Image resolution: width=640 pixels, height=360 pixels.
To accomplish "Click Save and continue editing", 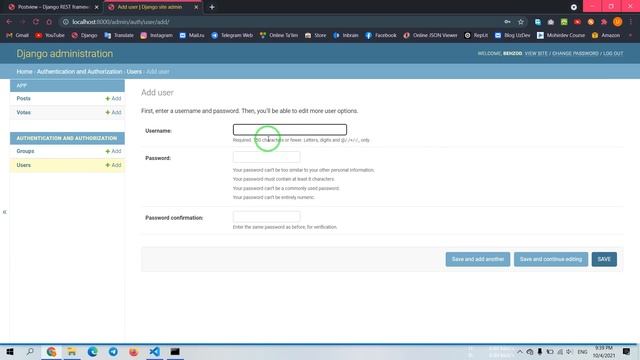I will point(551,259).
